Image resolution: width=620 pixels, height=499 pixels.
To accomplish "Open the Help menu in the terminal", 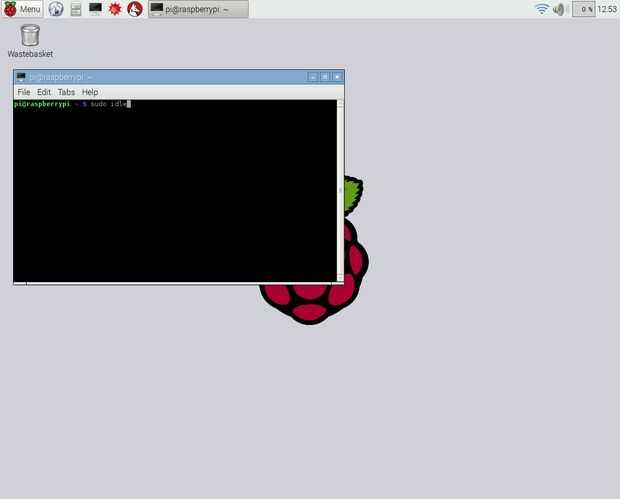I will coord(90,92).
